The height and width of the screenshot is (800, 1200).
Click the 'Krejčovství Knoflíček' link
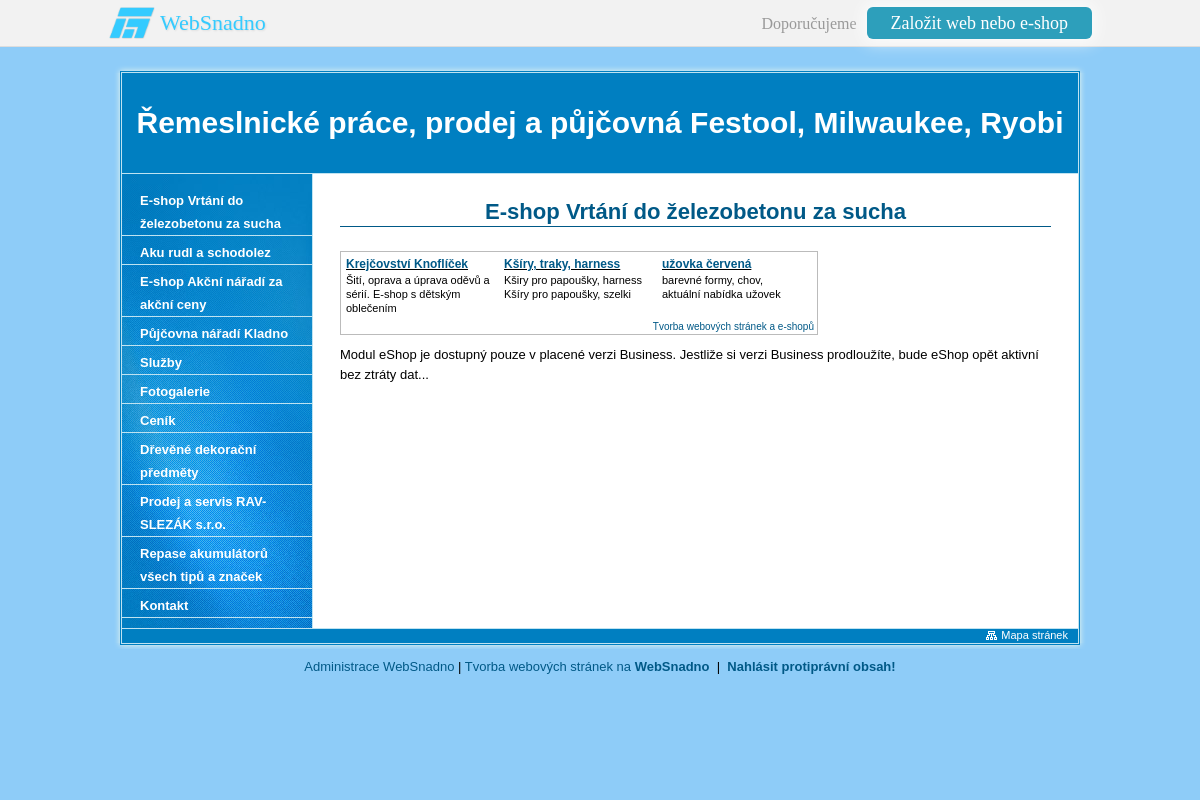tap(406, 263)
